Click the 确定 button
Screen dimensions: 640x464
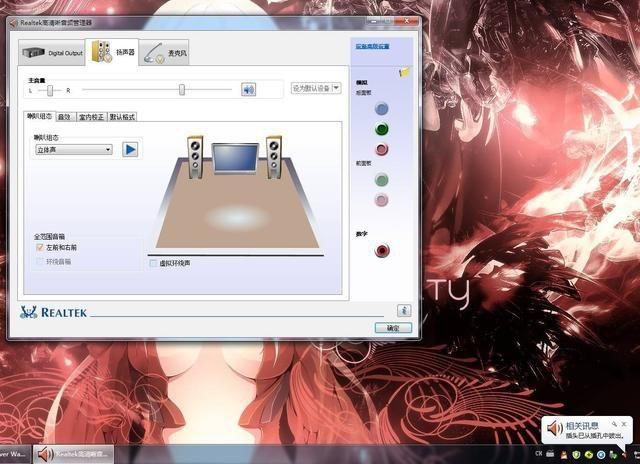(x=393, y=327)
